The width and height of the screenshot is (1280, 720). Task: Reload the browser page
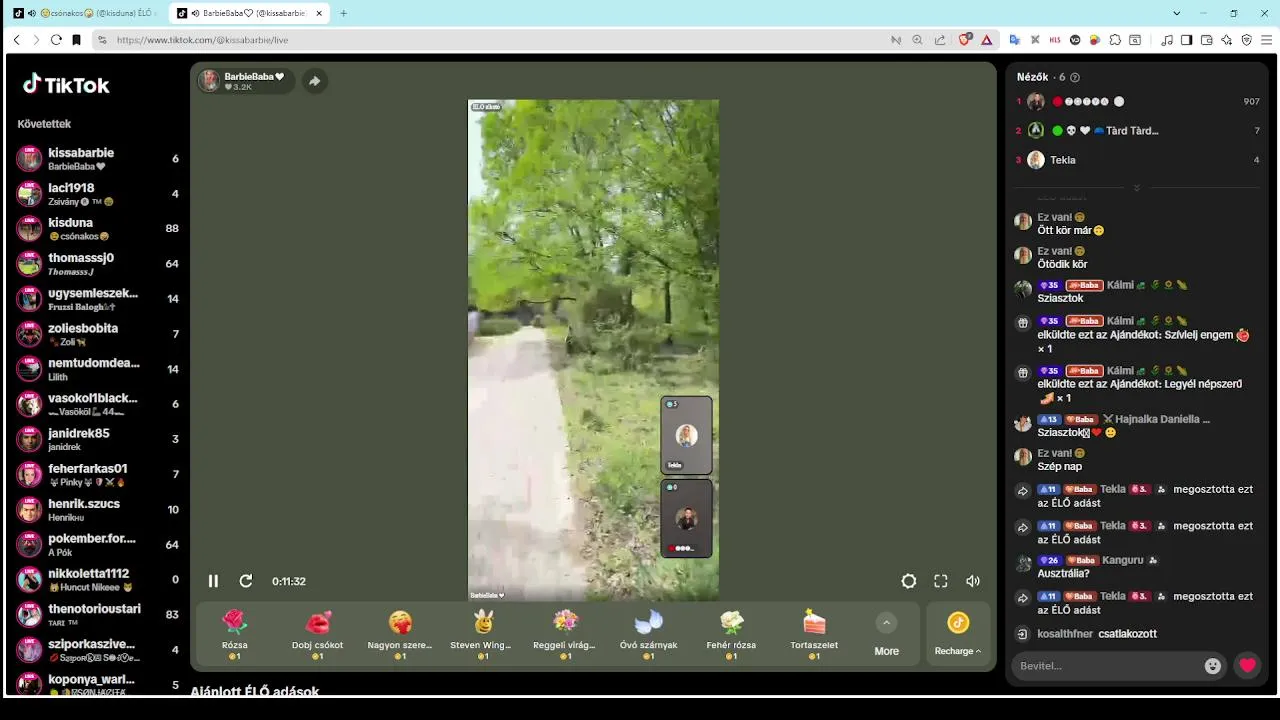(56, 40)
